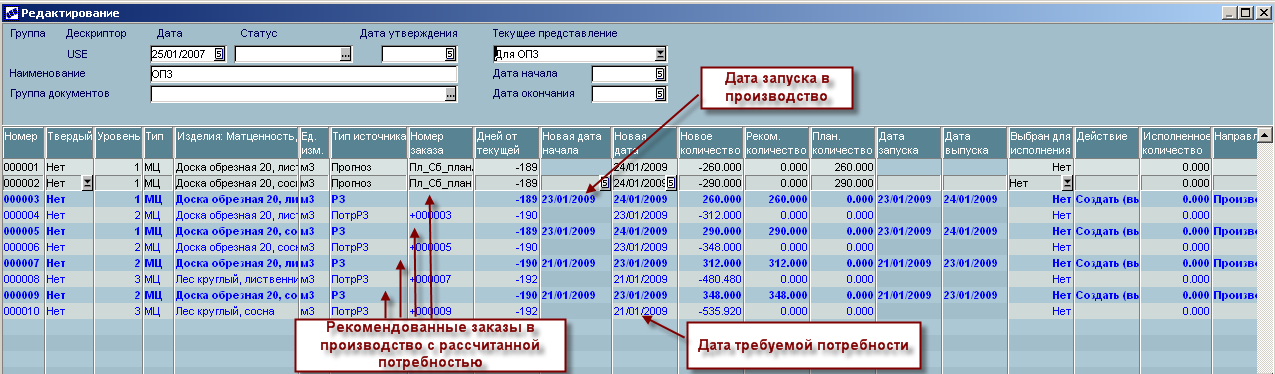The image size is (1275, 374).
Task: Click the План. количество column header
Action: 842,142
